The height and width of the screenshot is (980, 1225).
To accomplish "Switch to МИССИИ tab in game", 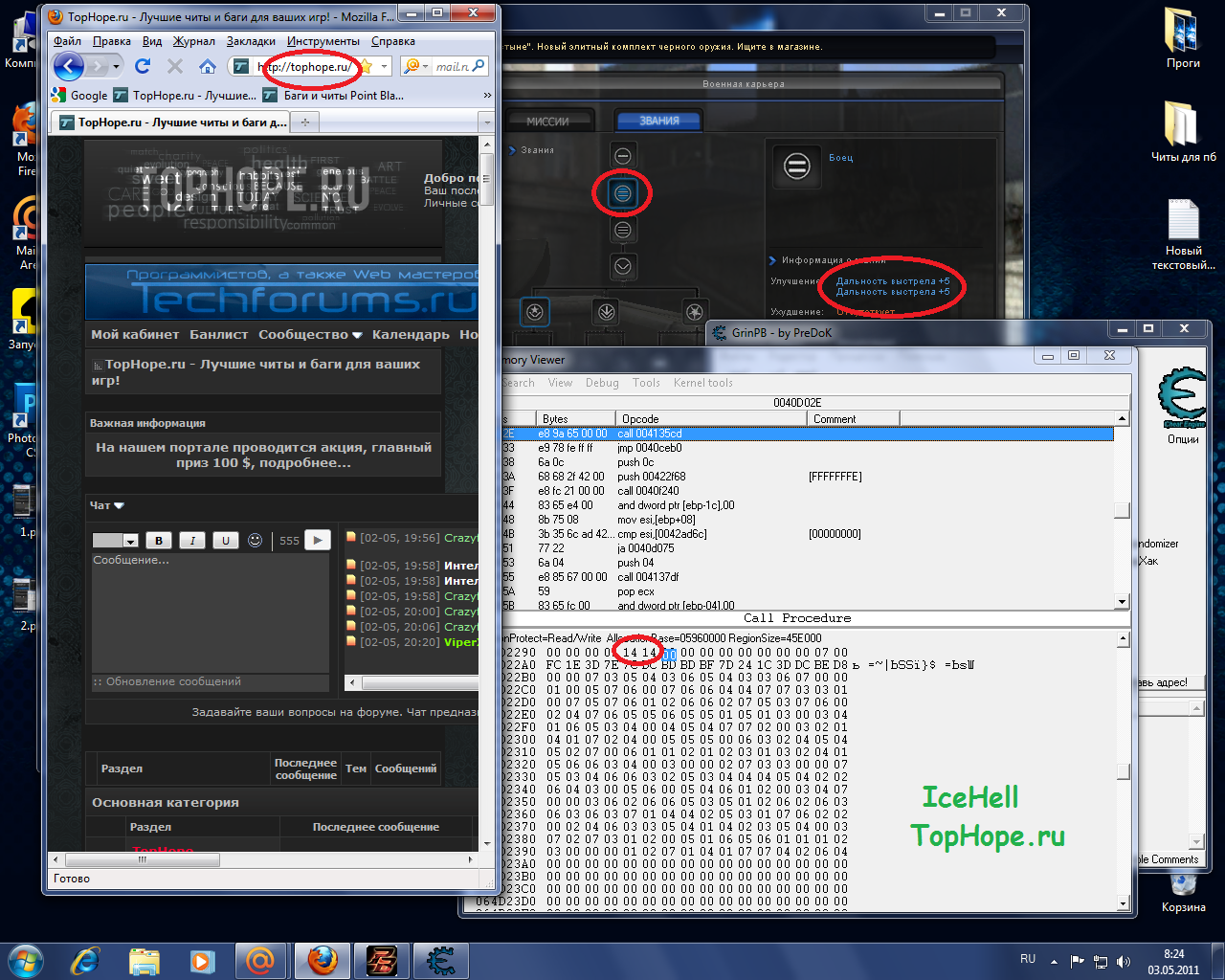I will point(547,121).
